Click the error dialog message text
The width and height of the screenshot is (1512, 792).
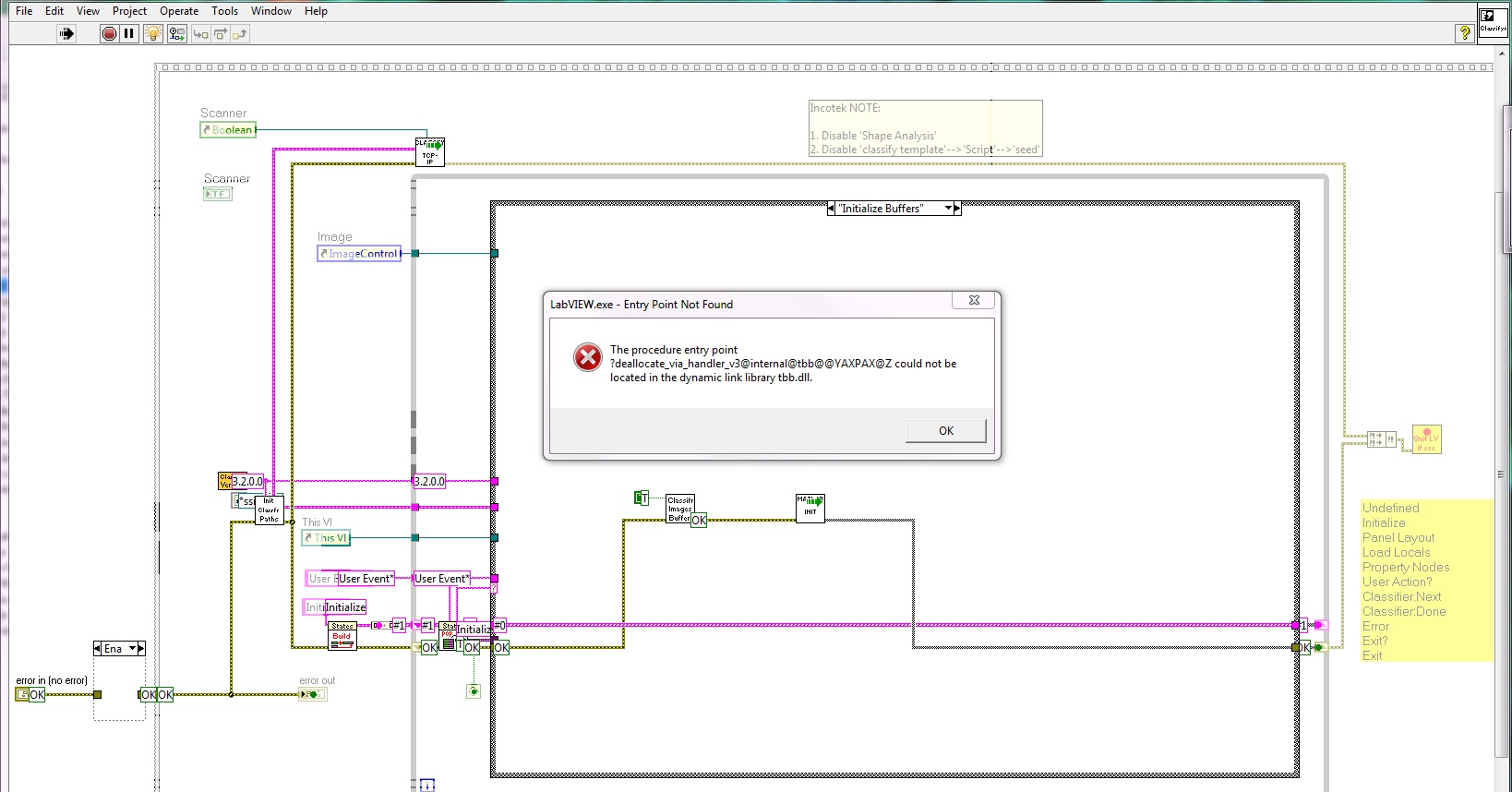783,364
